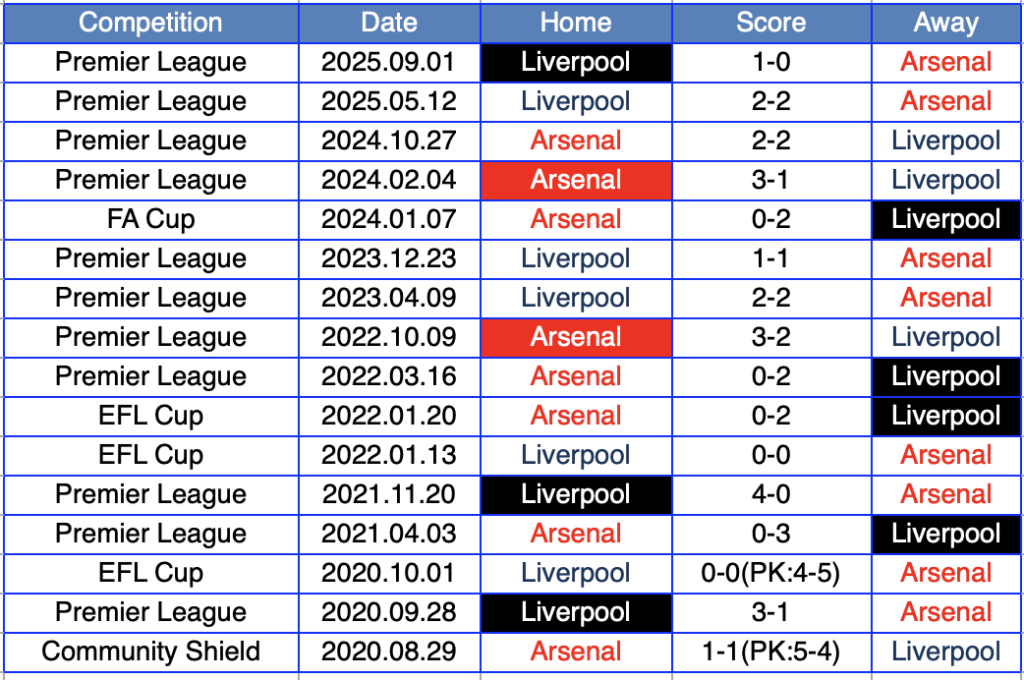Select the date cell 2021.11.20
This screenshot has height=680, width=1024.
pyautogui.click(x=388, y=494)
